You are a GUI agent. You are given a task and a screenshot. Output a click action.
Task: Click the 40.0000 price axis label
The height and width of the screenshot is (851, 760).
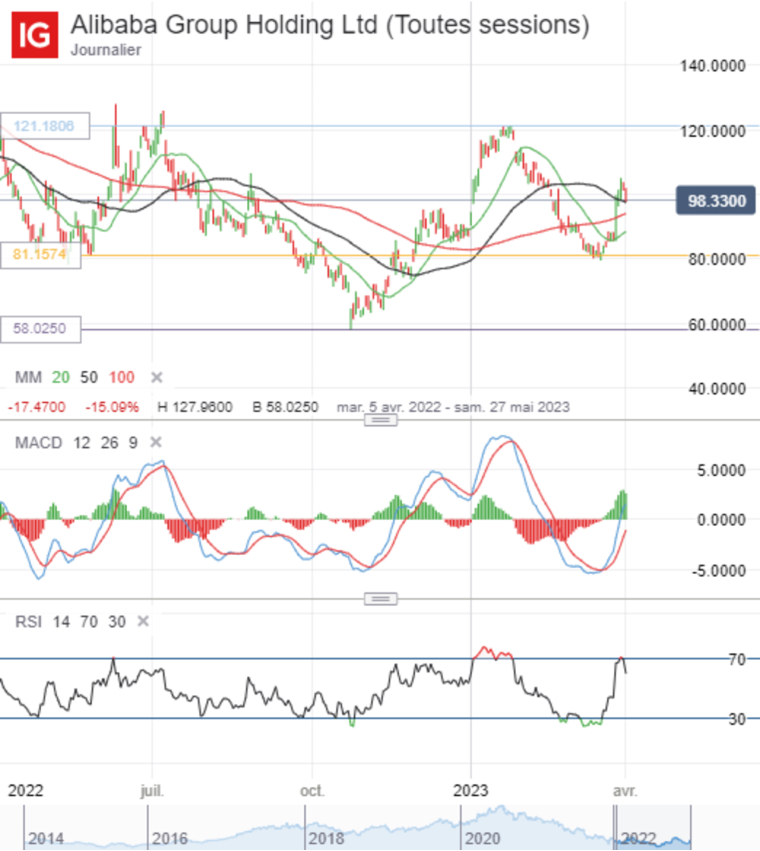pyautogui.click(x=717, y=389)
